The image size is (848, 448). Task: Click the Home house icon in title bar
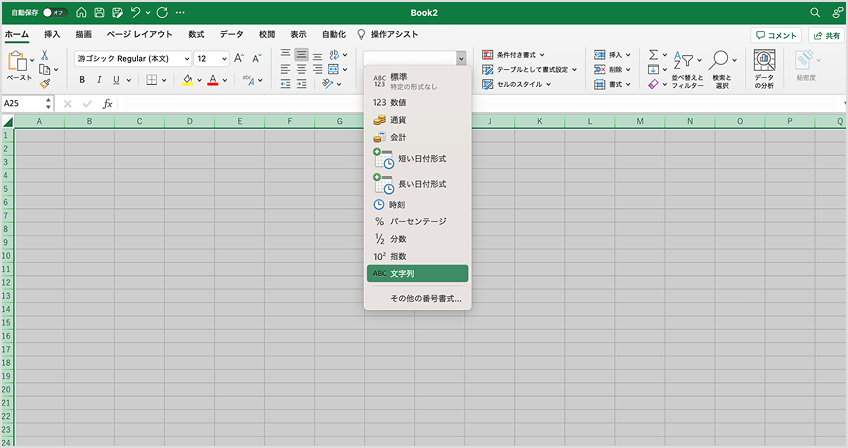tap(81, 12)
